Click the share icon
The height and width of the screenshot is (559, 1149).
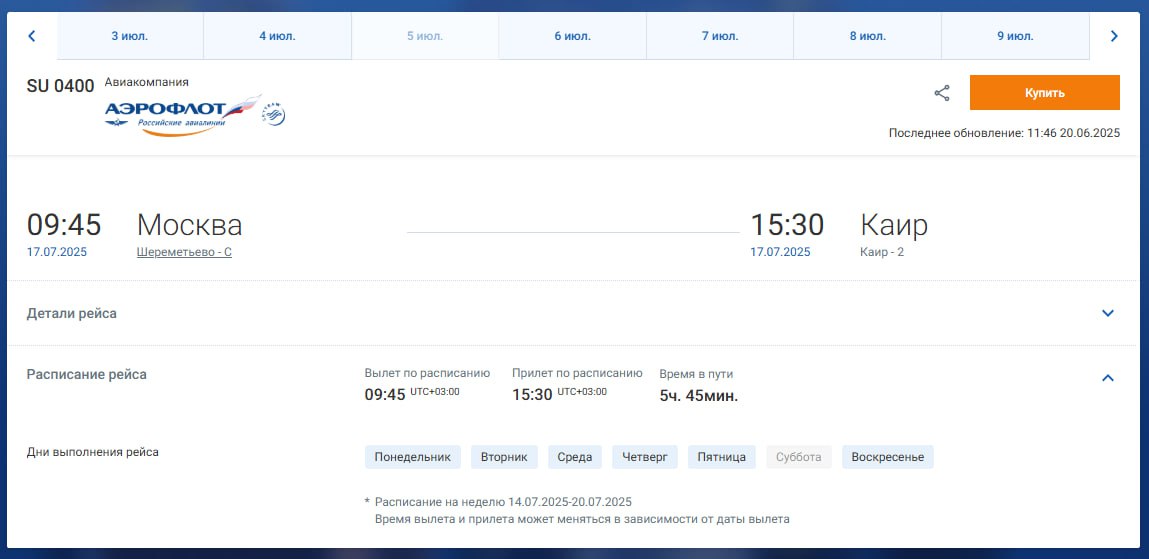pos(941,93)
